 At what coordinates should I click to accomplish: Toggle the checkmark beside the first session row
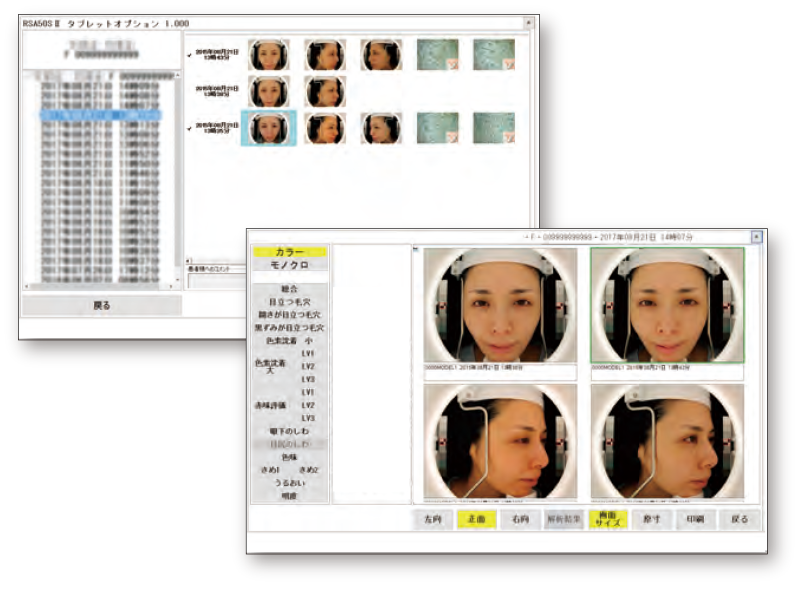click(x=191, y=55)
